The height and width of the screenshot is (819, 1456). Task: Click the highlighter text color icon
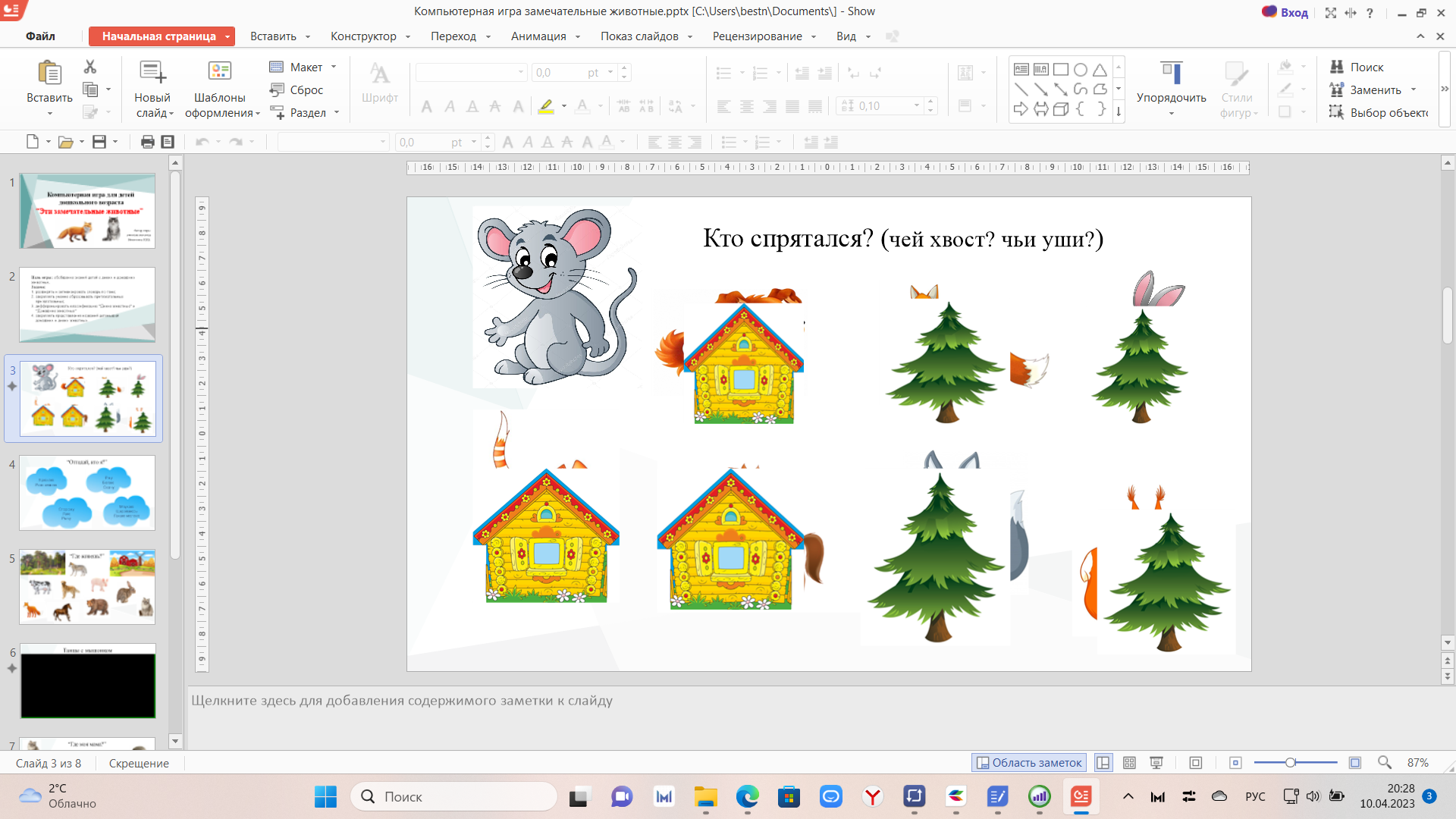pyautogui.click(x=546, y=106)
